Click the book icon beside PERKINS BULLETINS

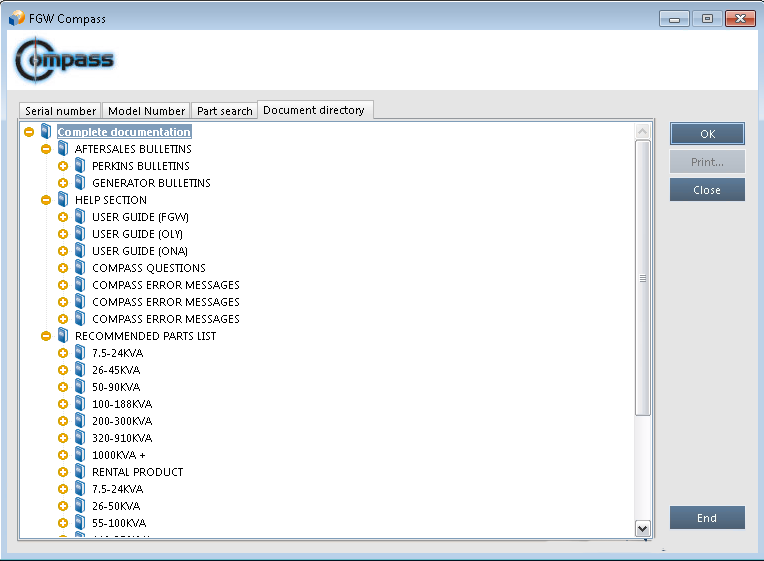point(80,166)
